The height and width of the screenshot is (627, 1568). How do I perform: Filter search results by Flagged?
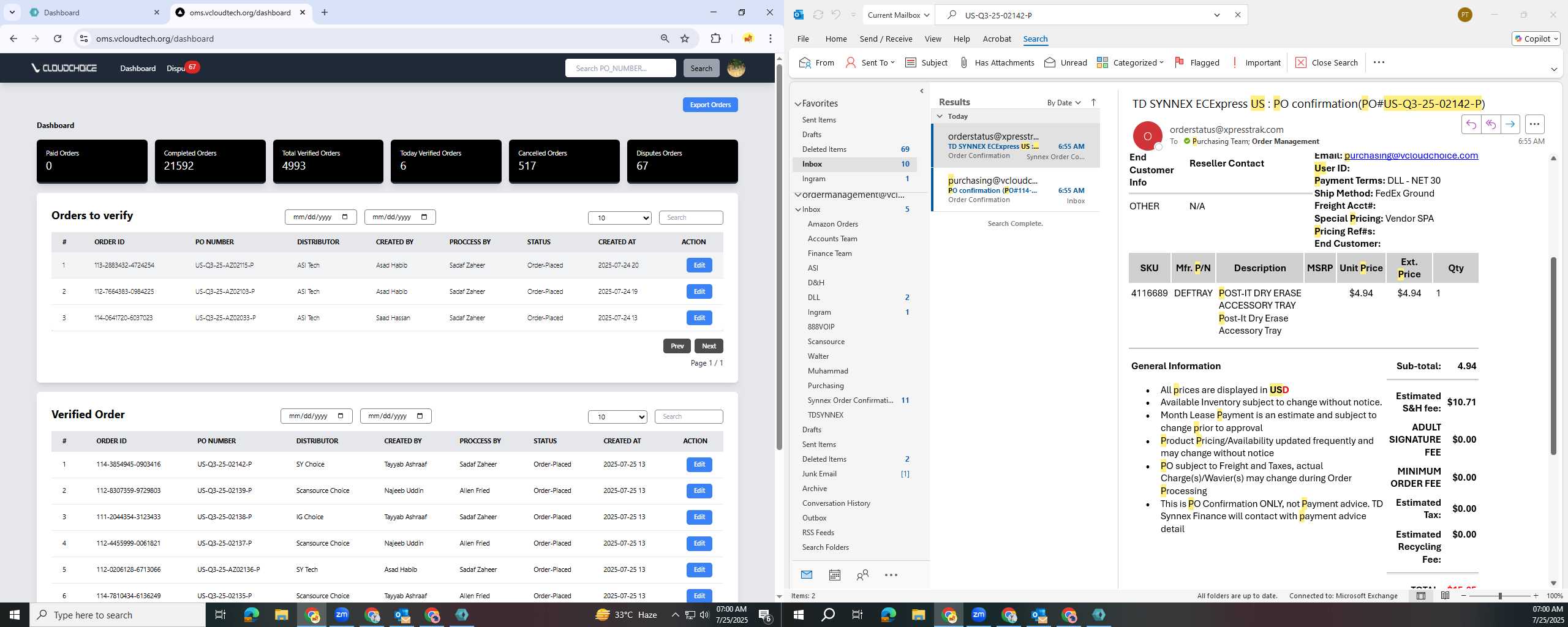1197,62
